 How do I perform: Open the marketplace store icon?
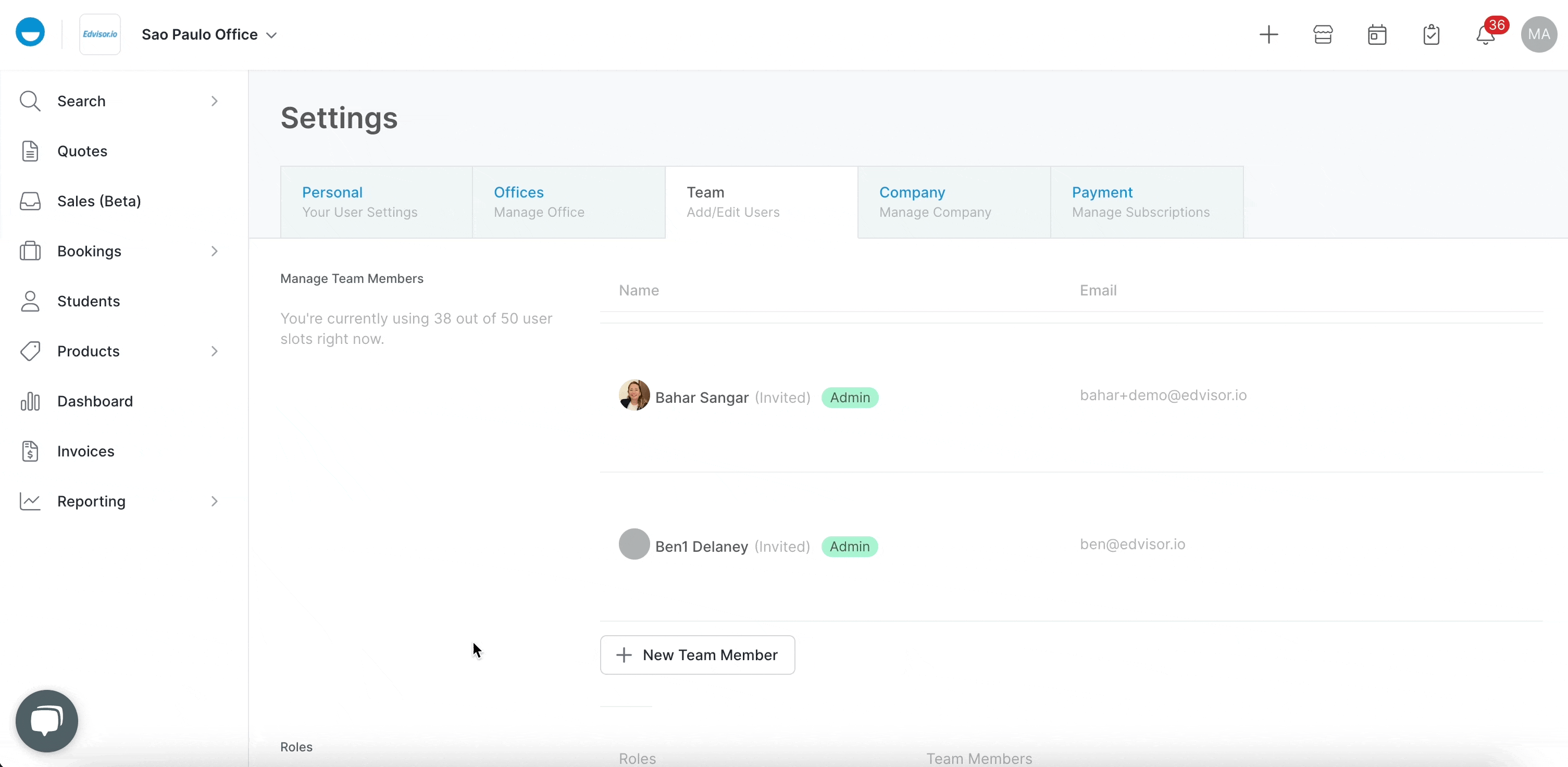1323,34
